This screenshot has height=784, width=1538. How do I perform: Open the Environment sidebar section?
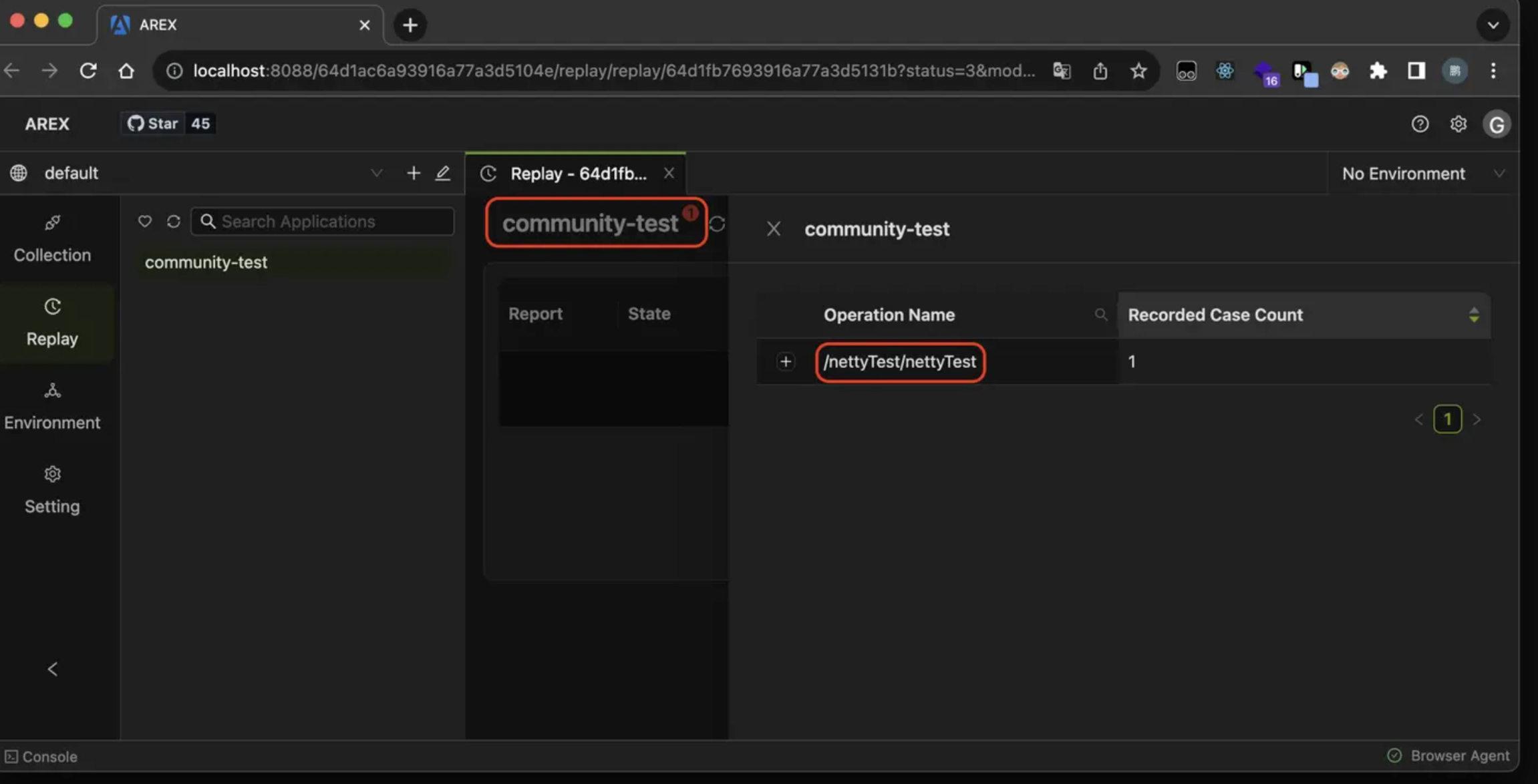point(52,407)
